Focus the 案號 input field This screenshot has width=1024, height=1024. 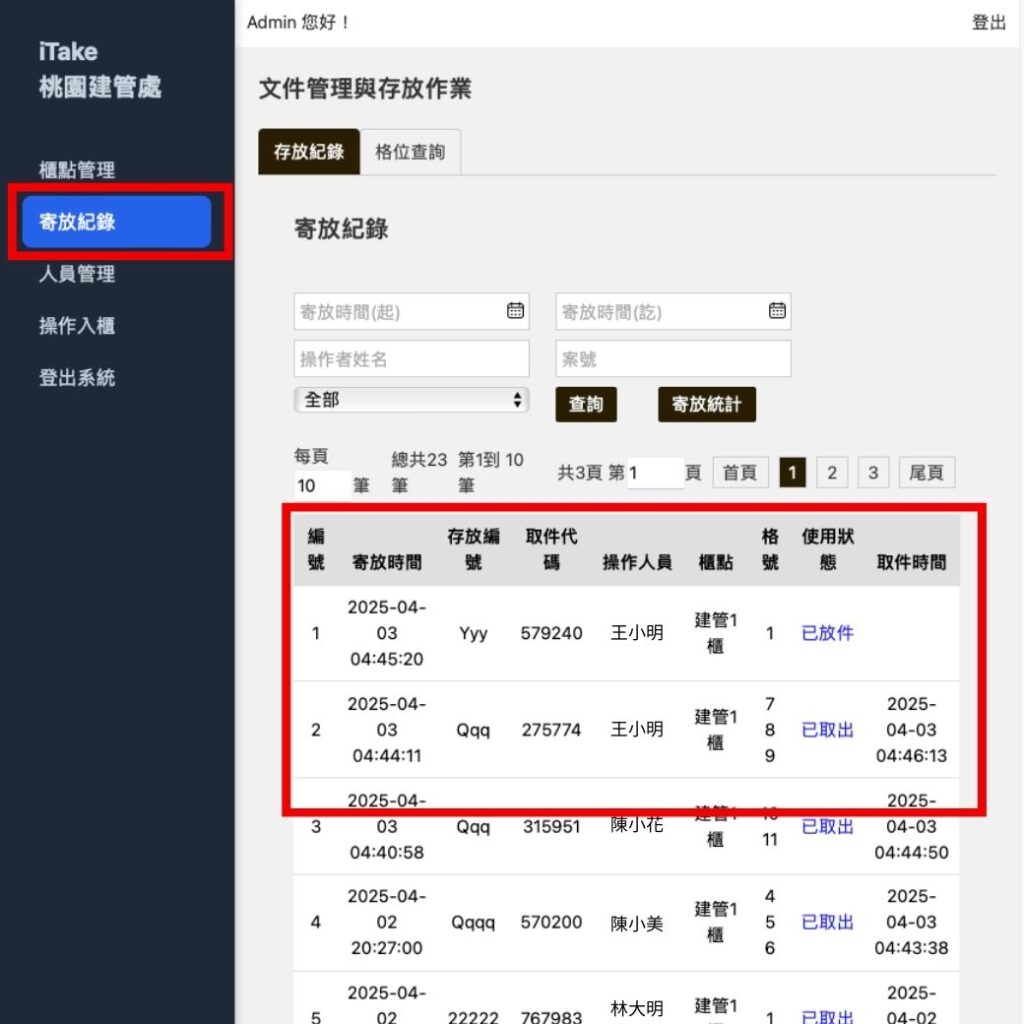673,359
